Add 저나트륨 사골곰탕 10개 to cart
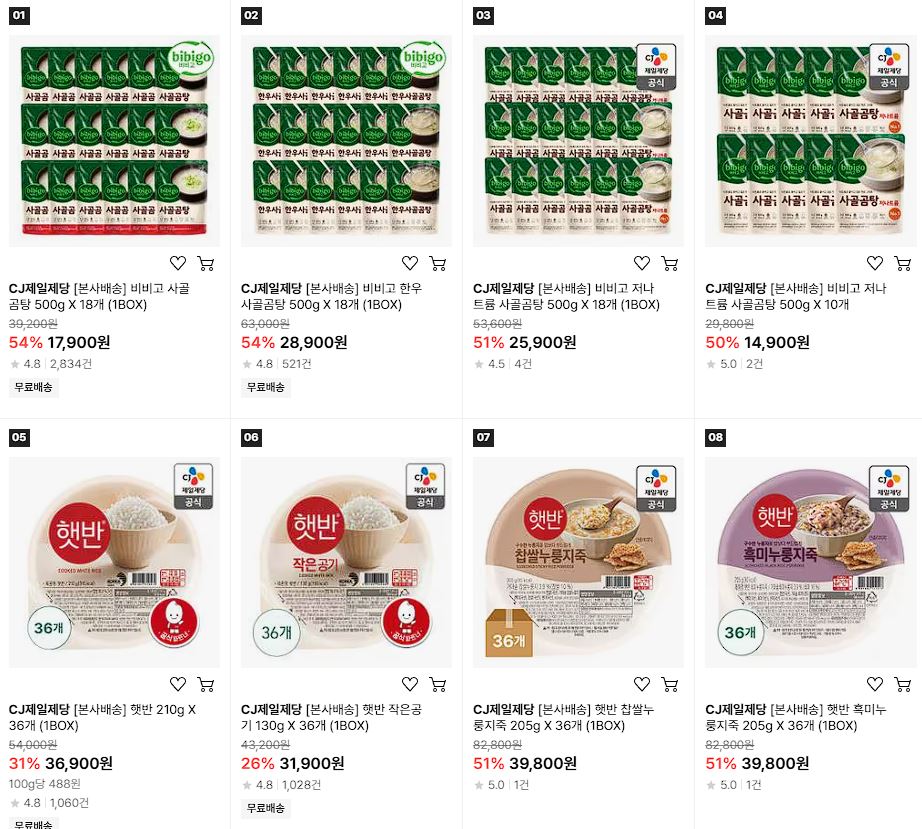 pyautogui.click(x=902, y=263)
